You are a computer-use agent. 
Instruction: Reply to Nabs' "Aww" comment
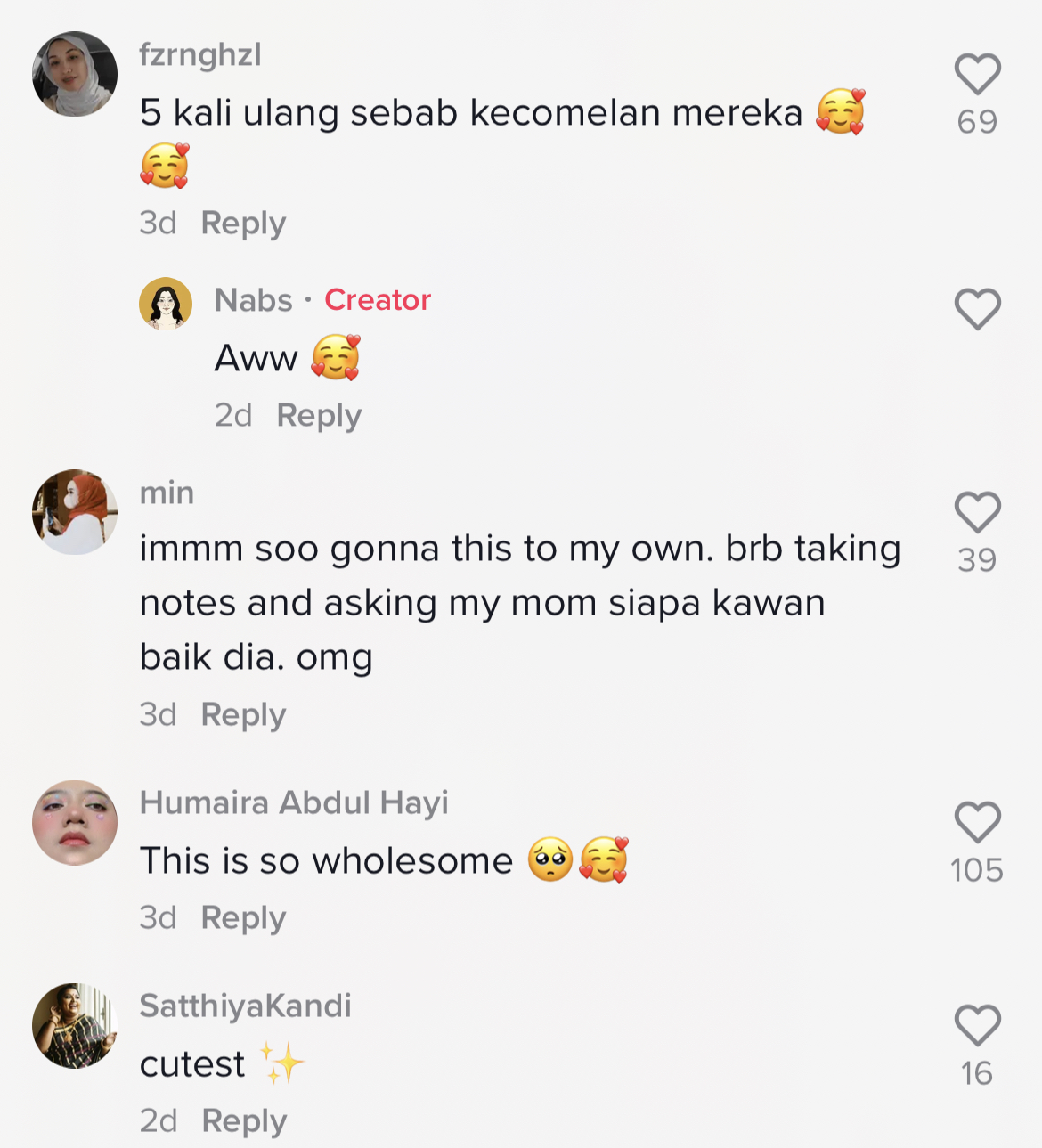(319, 415)
